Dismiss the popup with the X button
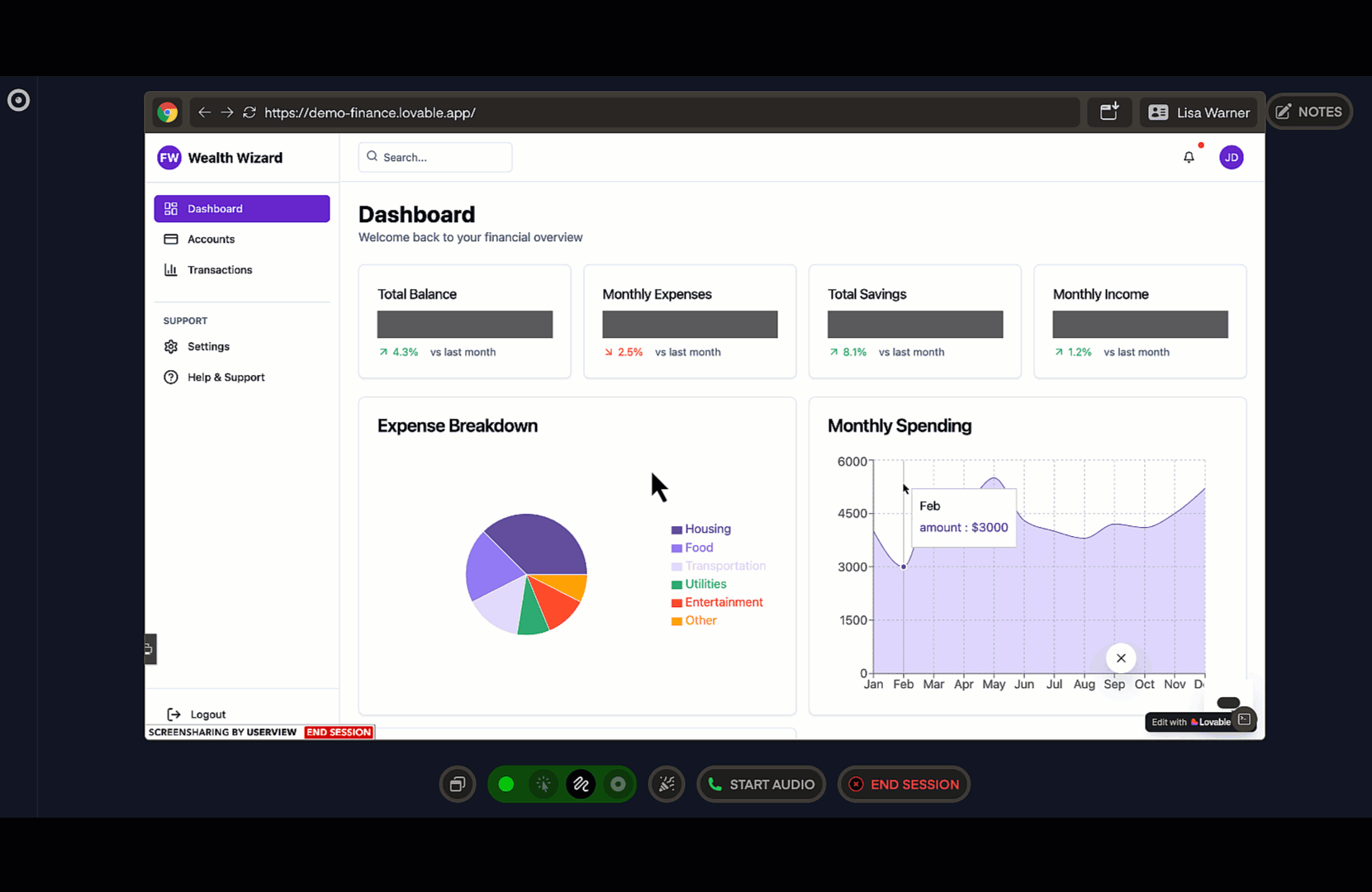Screen dimensions: 1372x892 point(1121,658)
